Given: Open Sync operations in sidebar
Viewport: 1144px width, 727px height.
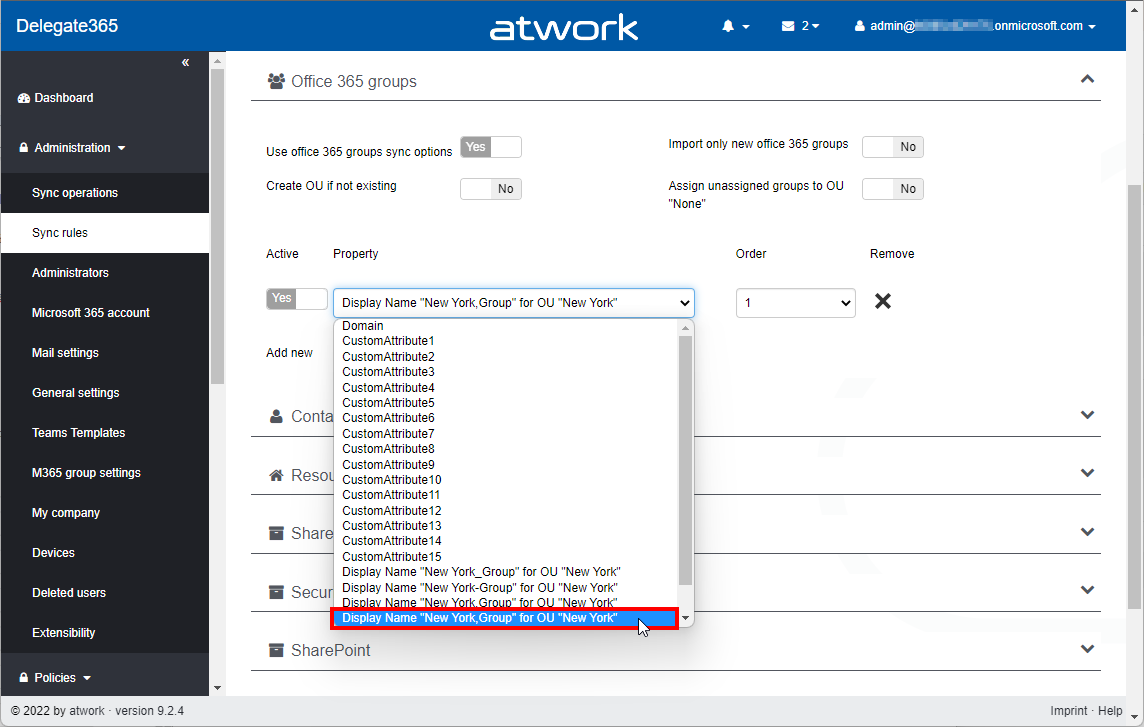Looking at the screenshot, I should pyautogui.click(x=75, y=193).
